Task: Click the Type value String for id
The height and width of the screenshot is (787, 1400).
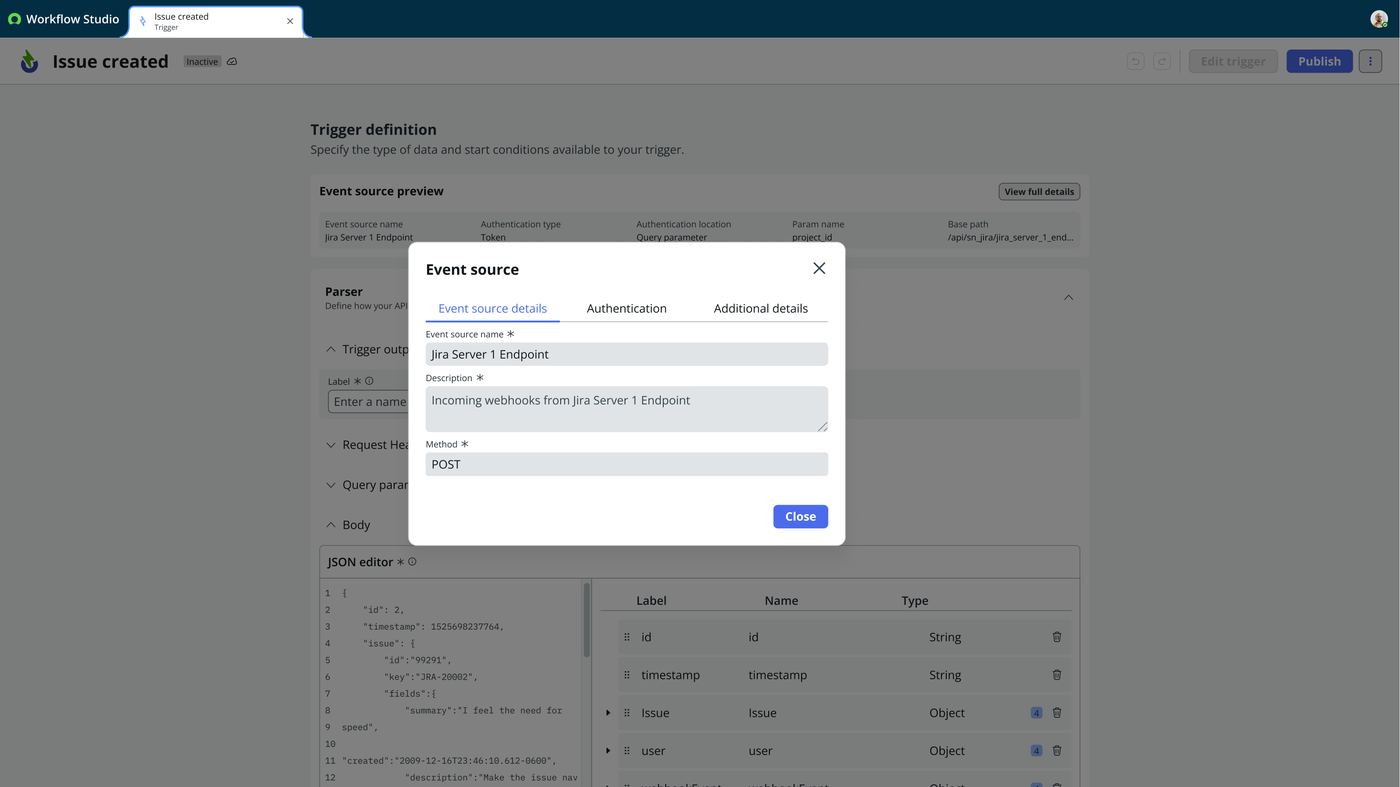Action: point(945,637)
